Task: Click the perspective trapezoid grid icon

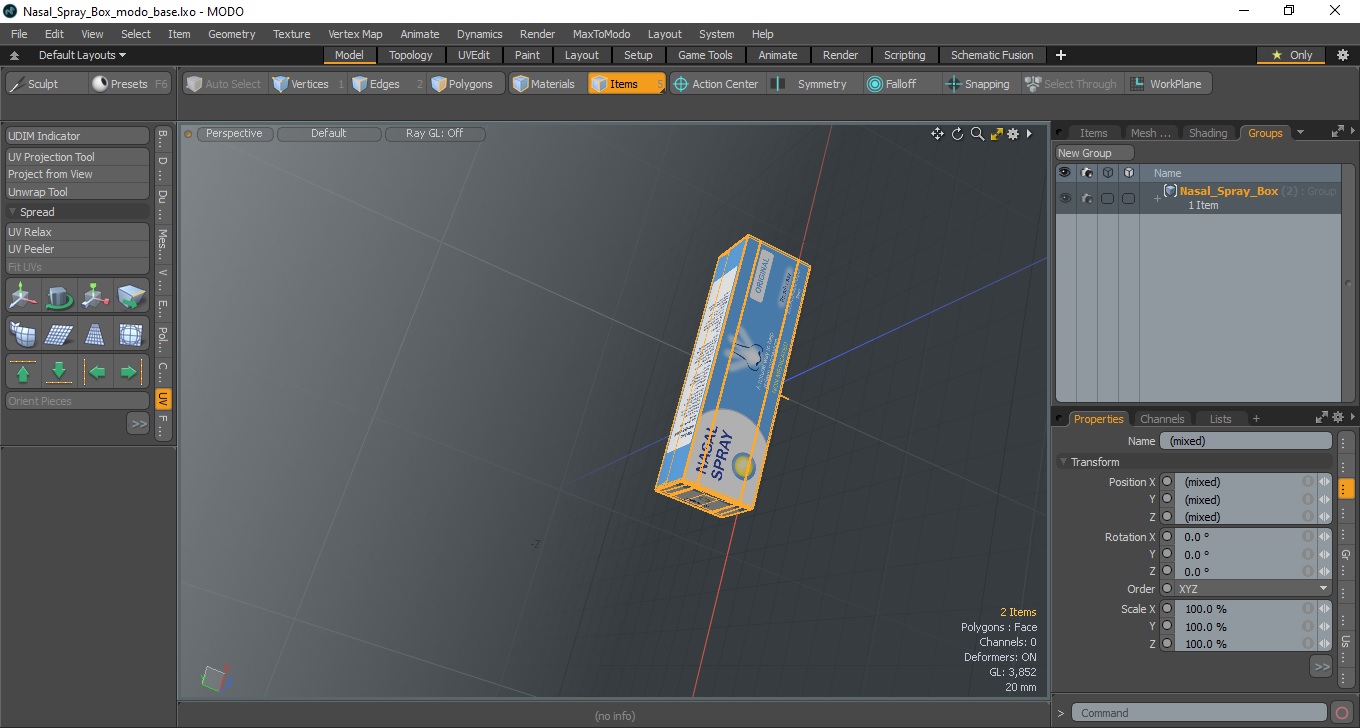Action: pyautogui.click(x=95, y=334)
